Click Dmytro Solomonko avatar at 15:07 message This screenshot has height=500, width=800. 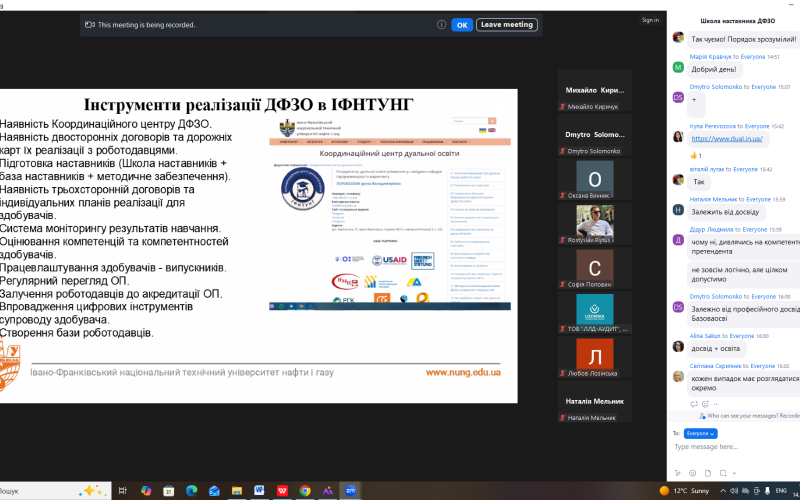click(x=678, y=97)
